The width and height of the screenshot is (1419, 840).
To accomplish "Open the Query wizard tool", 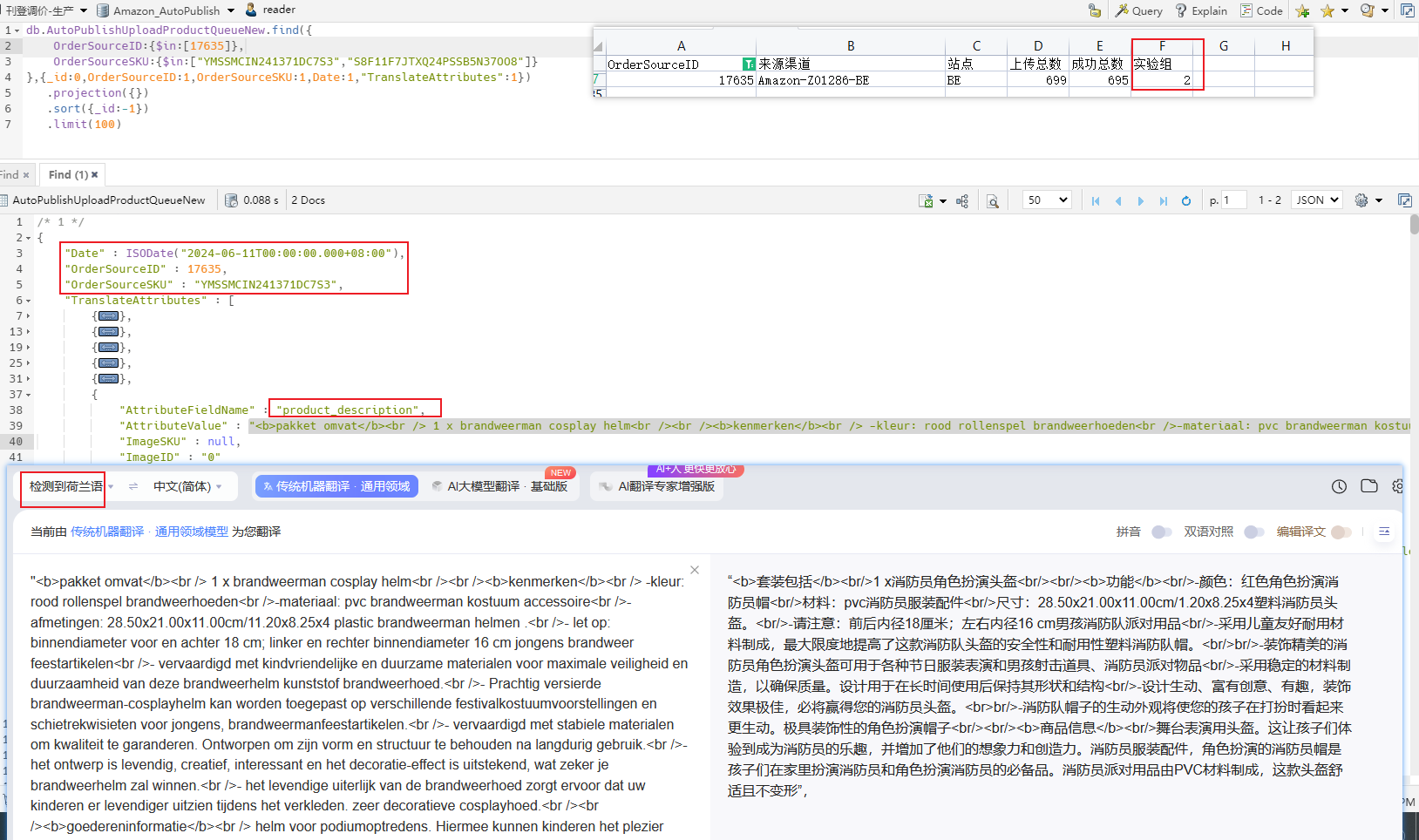I will point(1138,10).
